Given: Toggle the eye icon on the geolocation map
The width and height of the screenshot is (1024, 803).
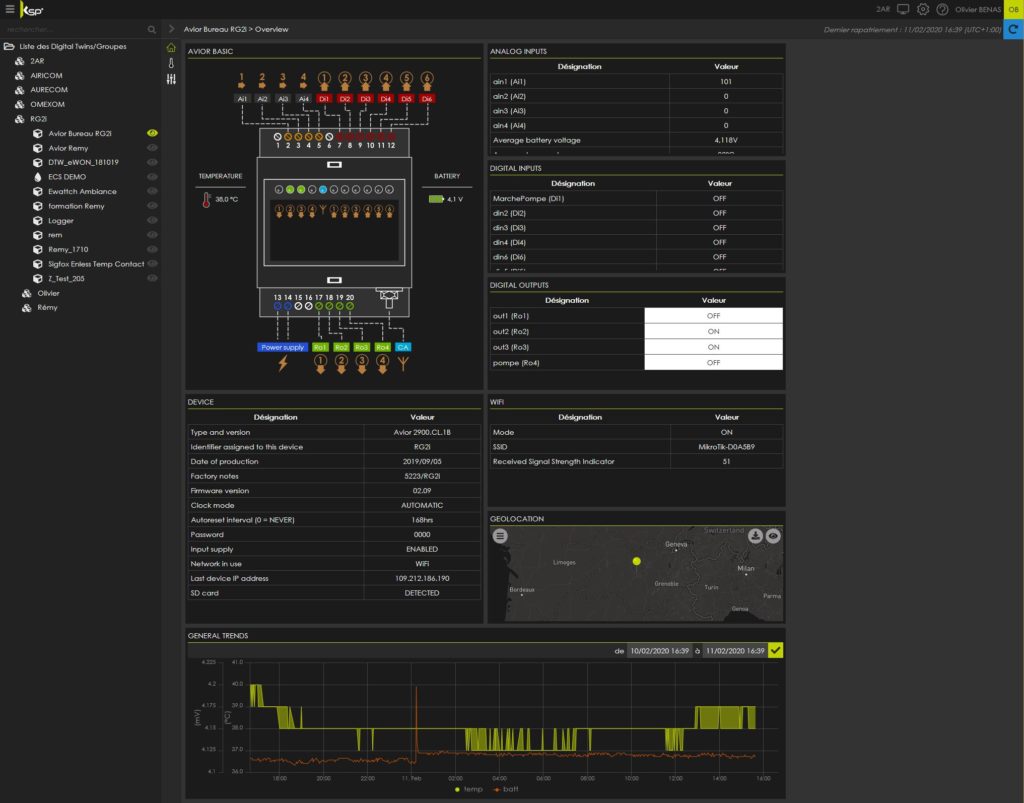Looking at the screenshot, I should 773,536.
